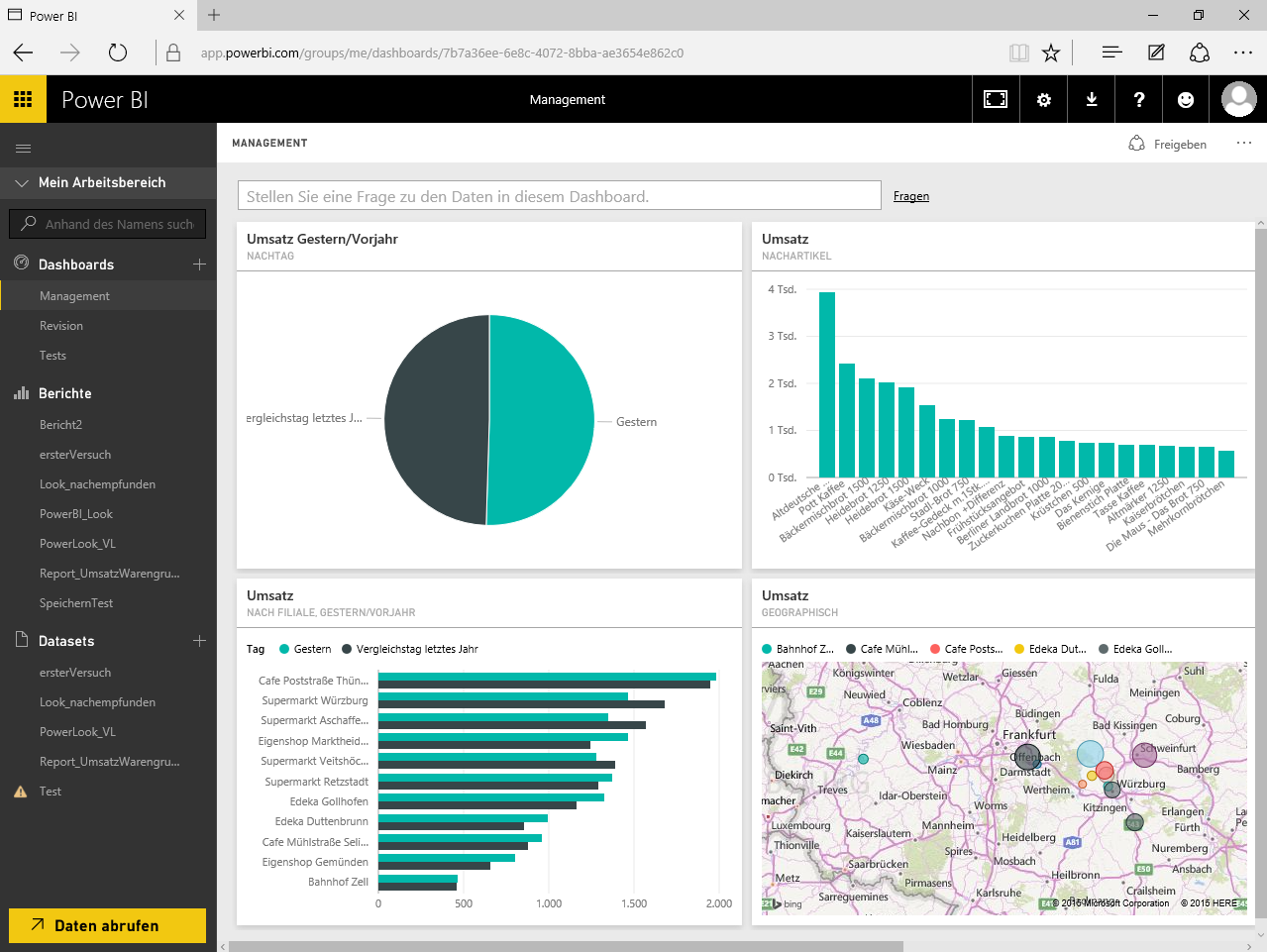Click the download arrow icon

1092,99
